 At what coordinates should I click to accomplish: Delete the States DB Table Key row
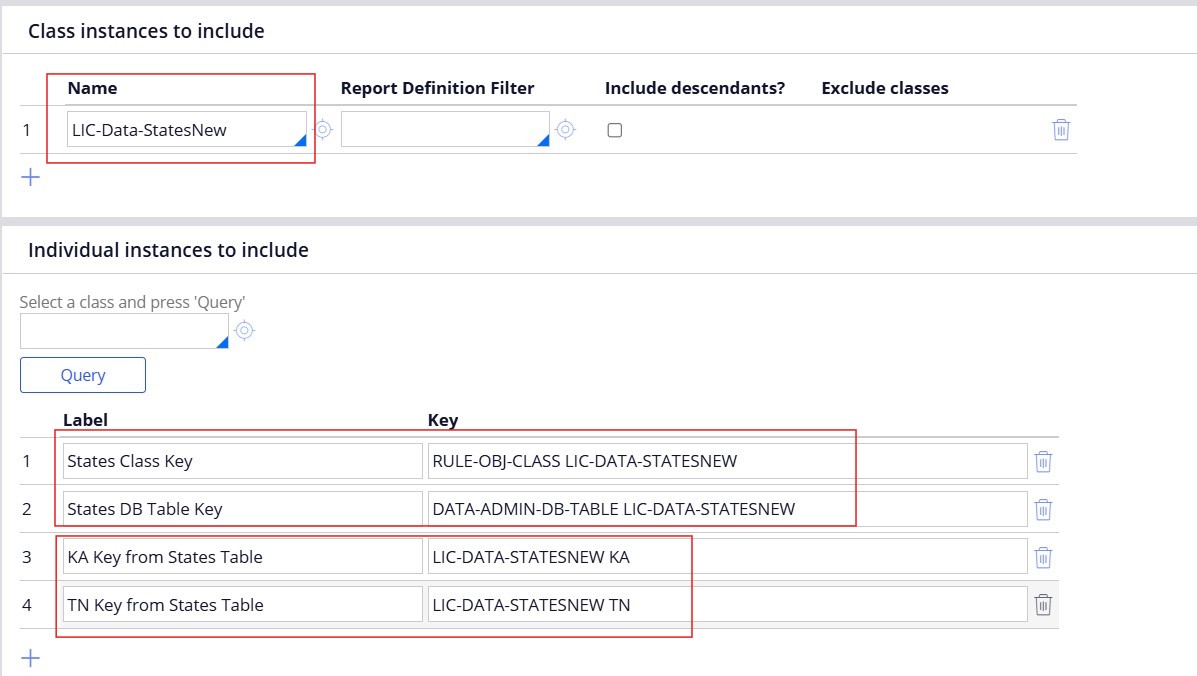pos(1043,509)
